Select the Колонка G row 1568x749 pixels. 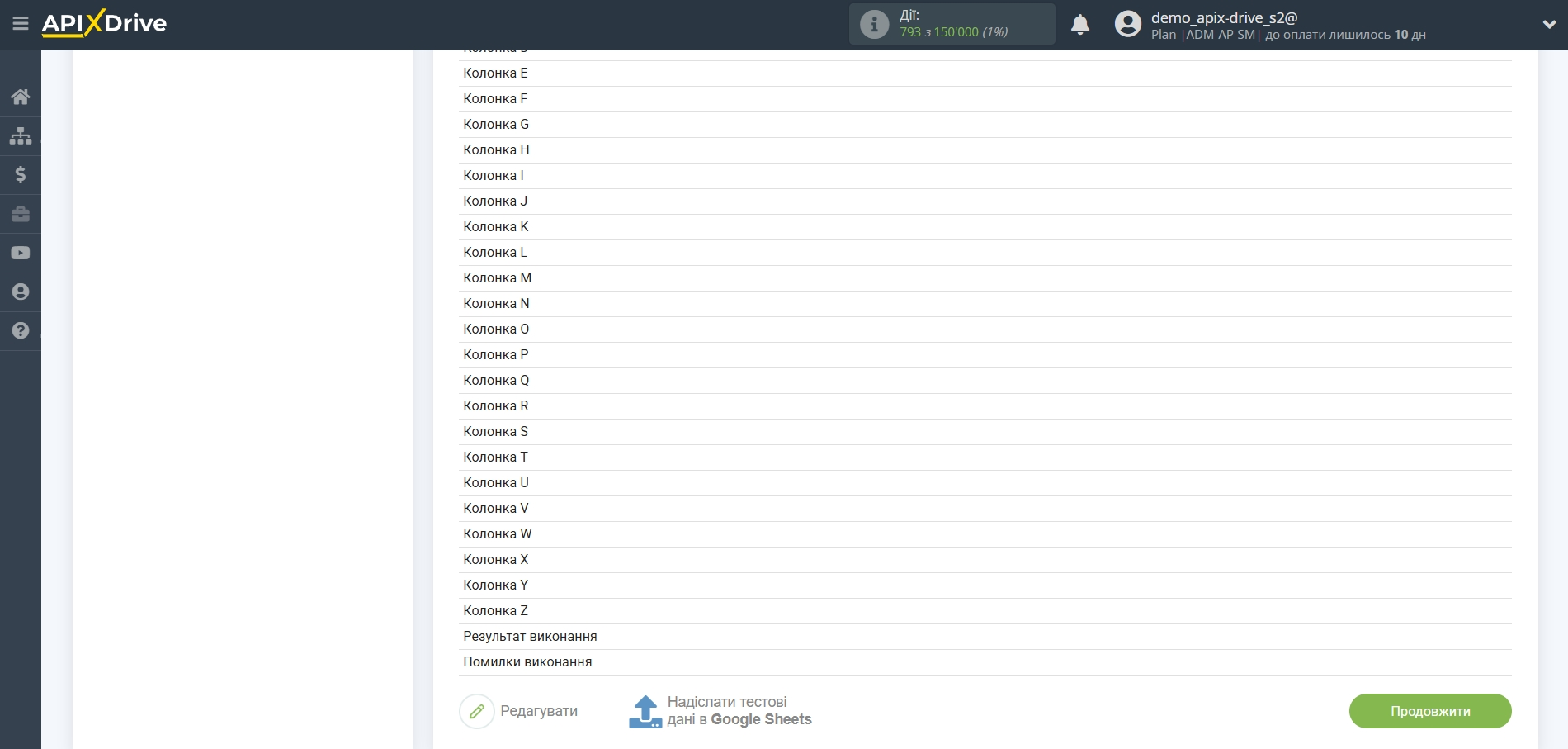point(985,125)
